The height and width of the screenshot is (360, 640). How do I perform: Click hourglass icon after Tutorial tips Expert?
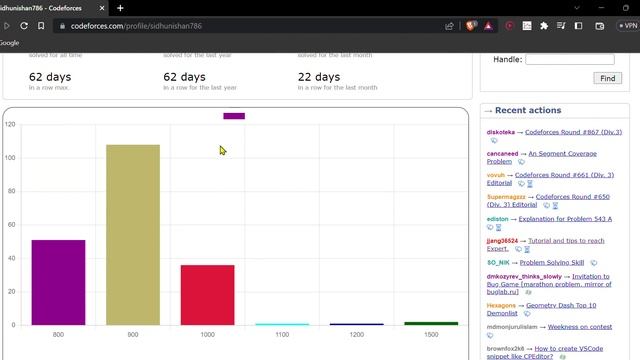click(x=527, y=249)
